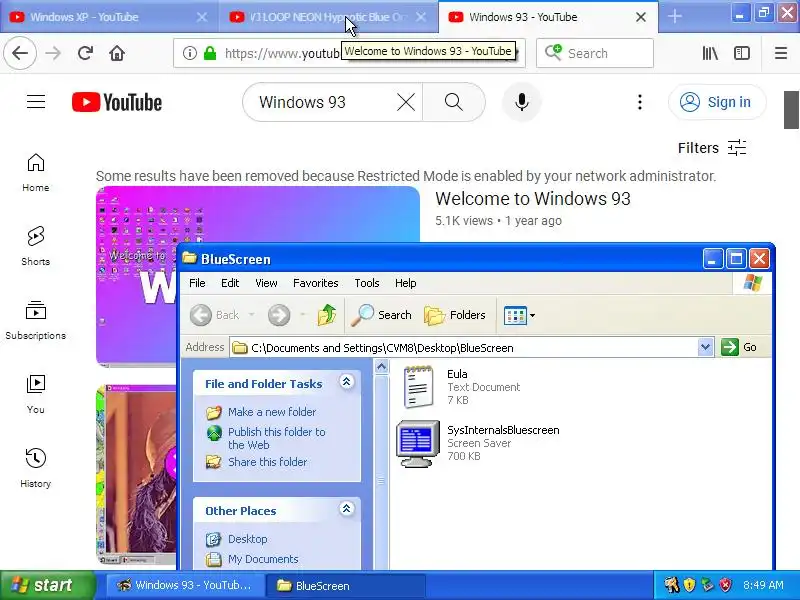The width and height of the screenshot is (800, 600).
Task: Open the You section in sidebar
Action: (x=36, y=394)
